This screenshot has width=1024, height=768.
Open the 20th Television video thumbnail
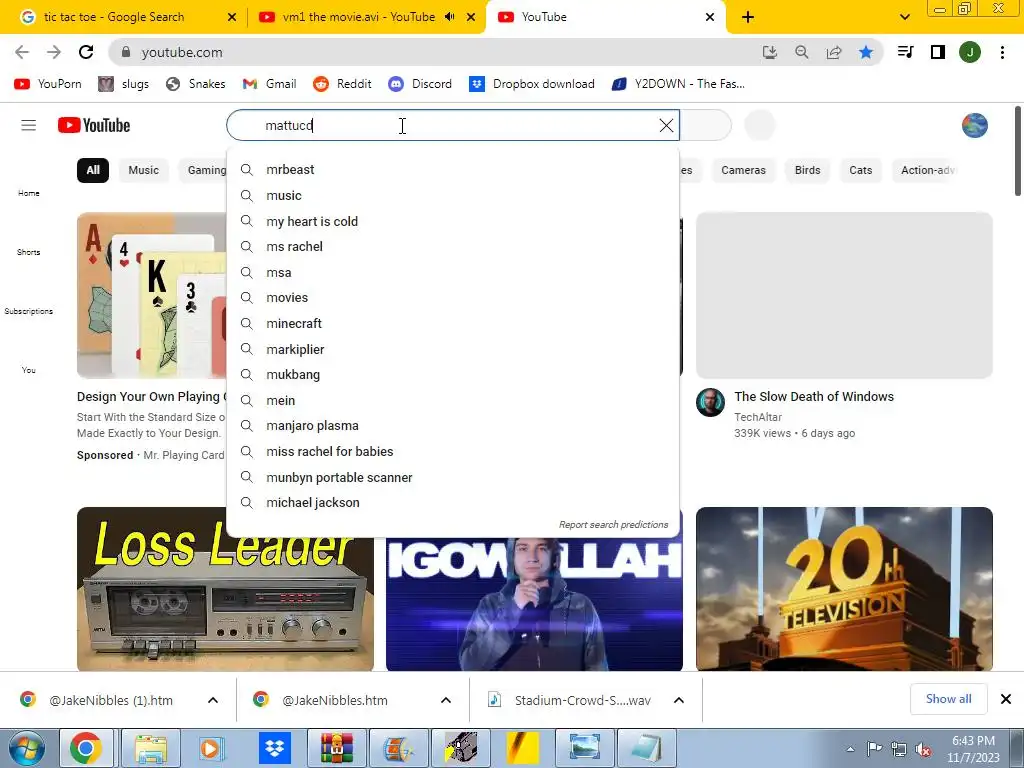[x=844, y=589]
